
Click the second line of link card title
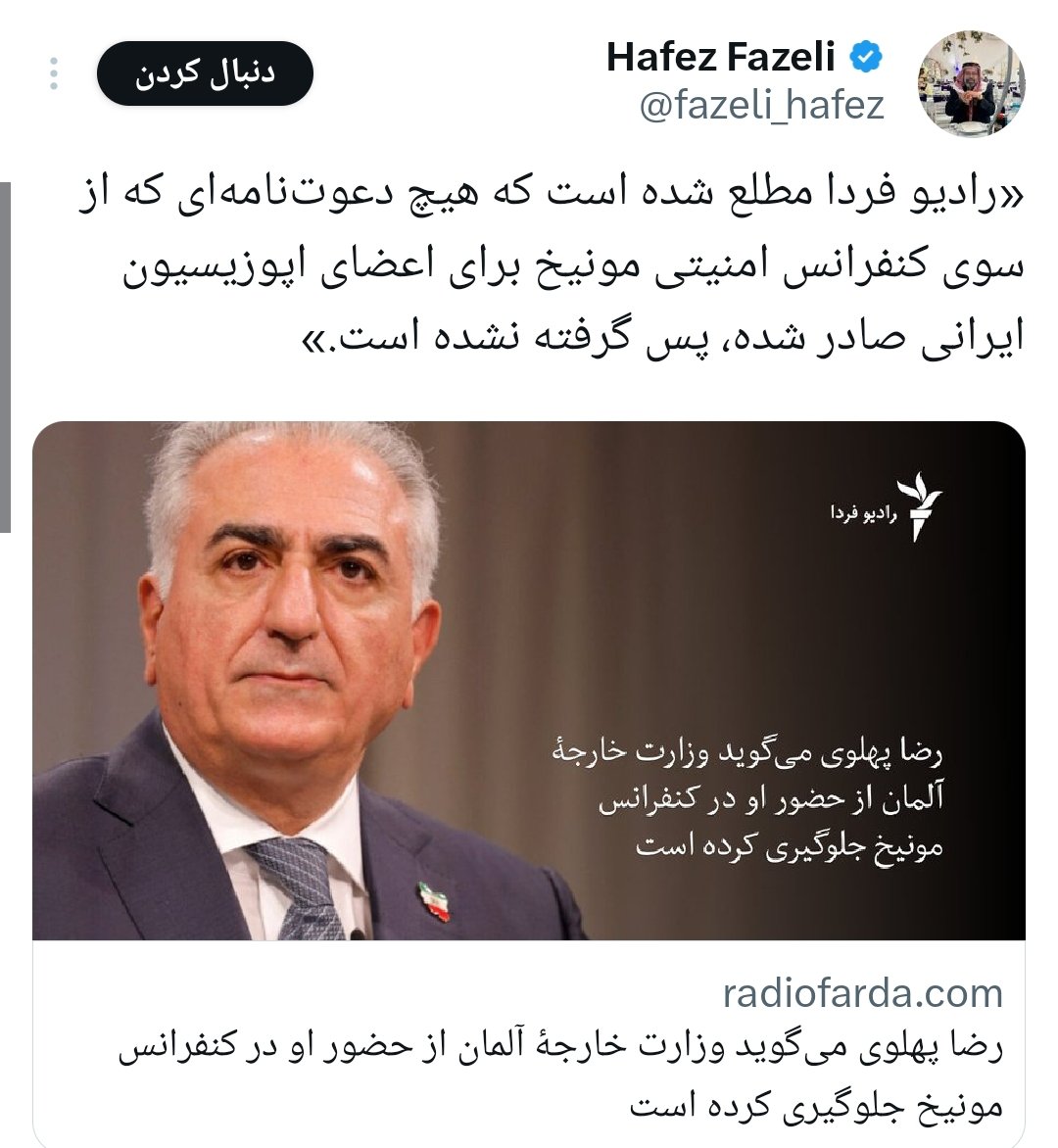click(x=816, y=1106)
